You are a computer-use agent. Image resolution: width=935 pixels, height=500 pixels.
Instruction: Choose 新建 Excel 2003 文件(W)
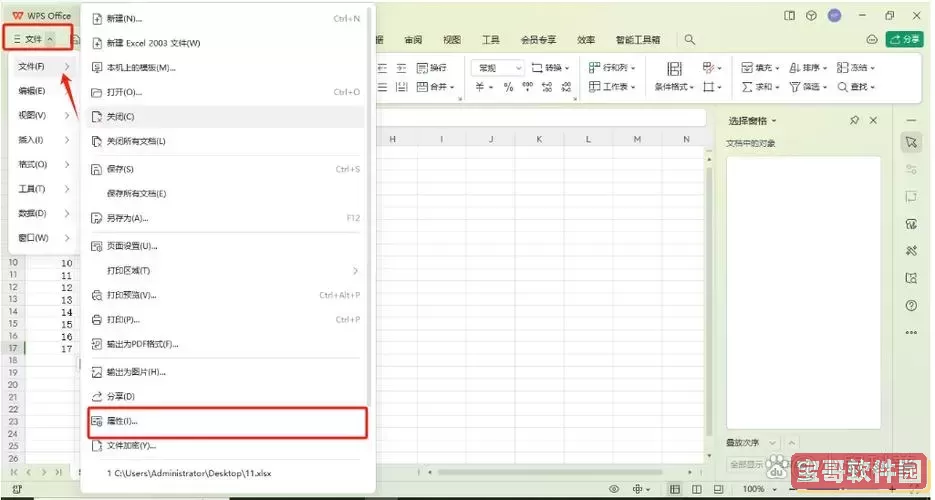(x=225, y=44)
